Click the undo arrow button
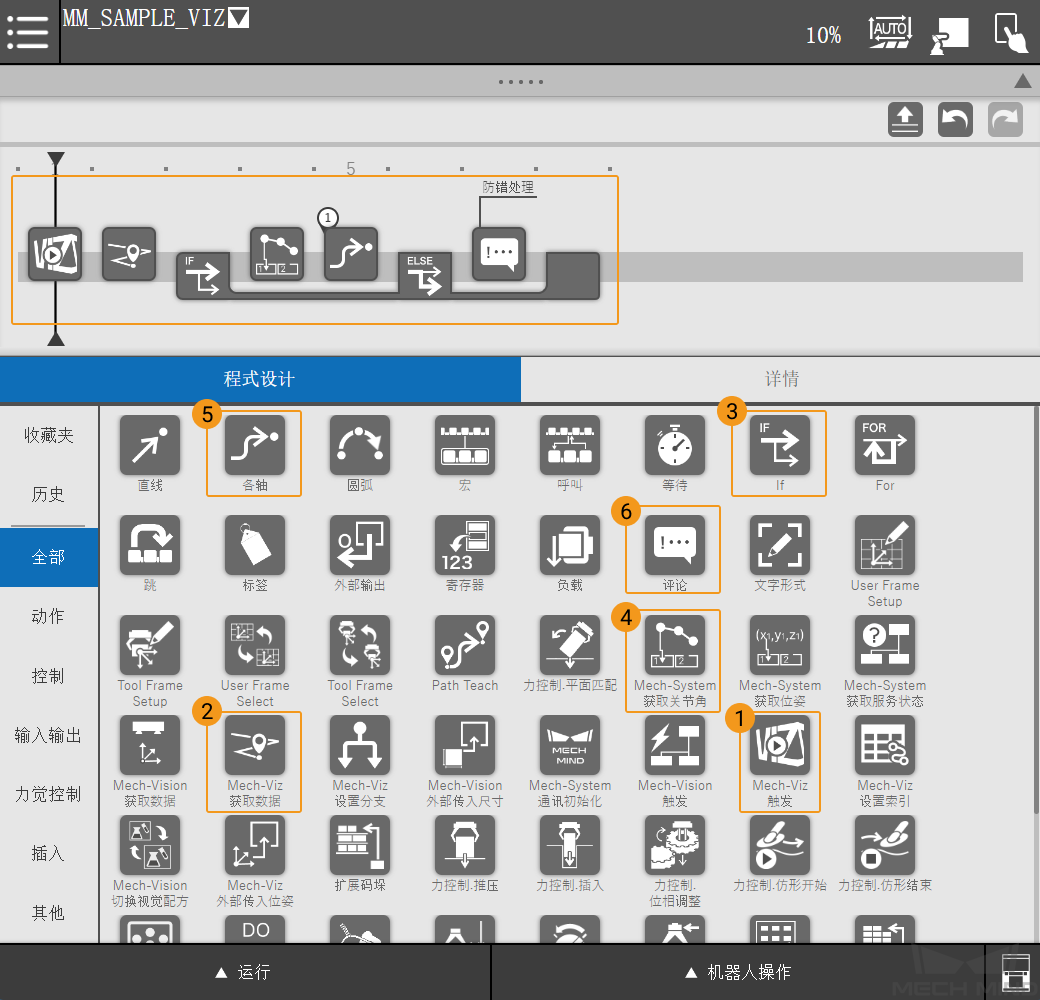 (955, 120)
